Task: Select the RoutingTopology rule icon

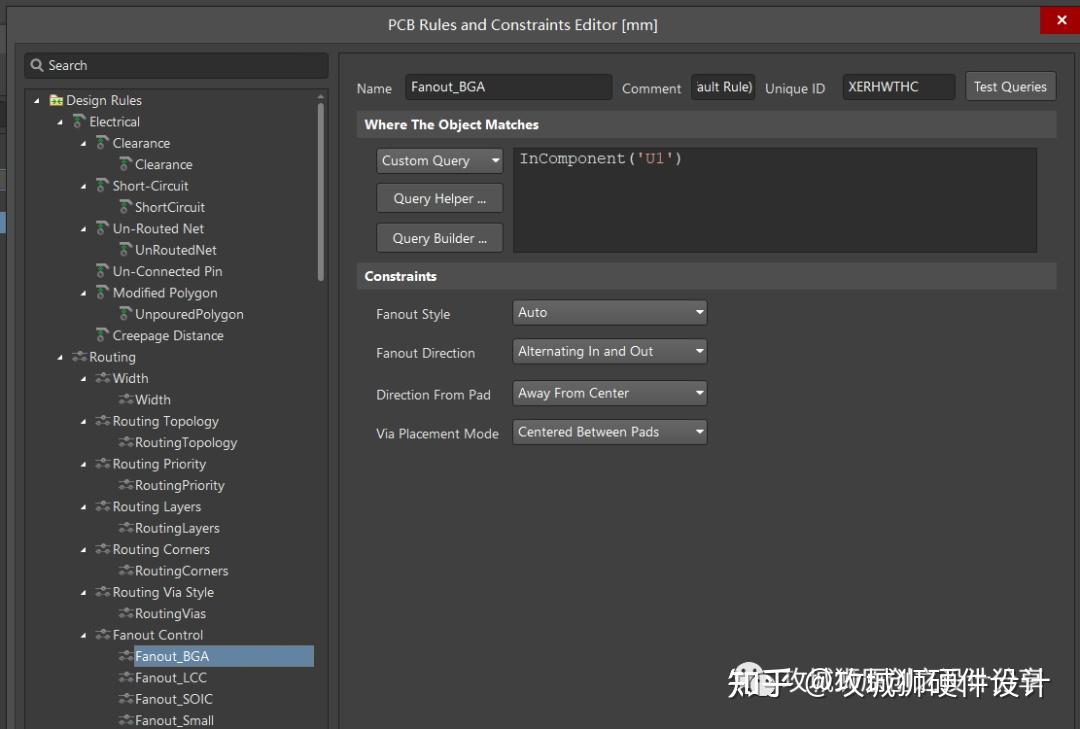Action: click(x=125, y=442)
